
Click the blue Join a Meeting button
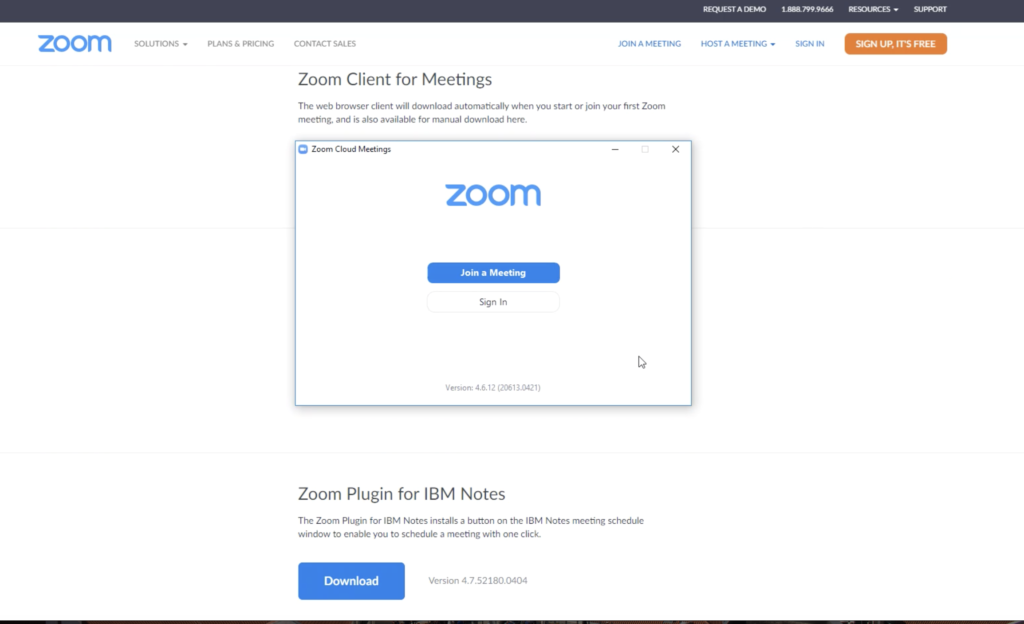[493, 273]
